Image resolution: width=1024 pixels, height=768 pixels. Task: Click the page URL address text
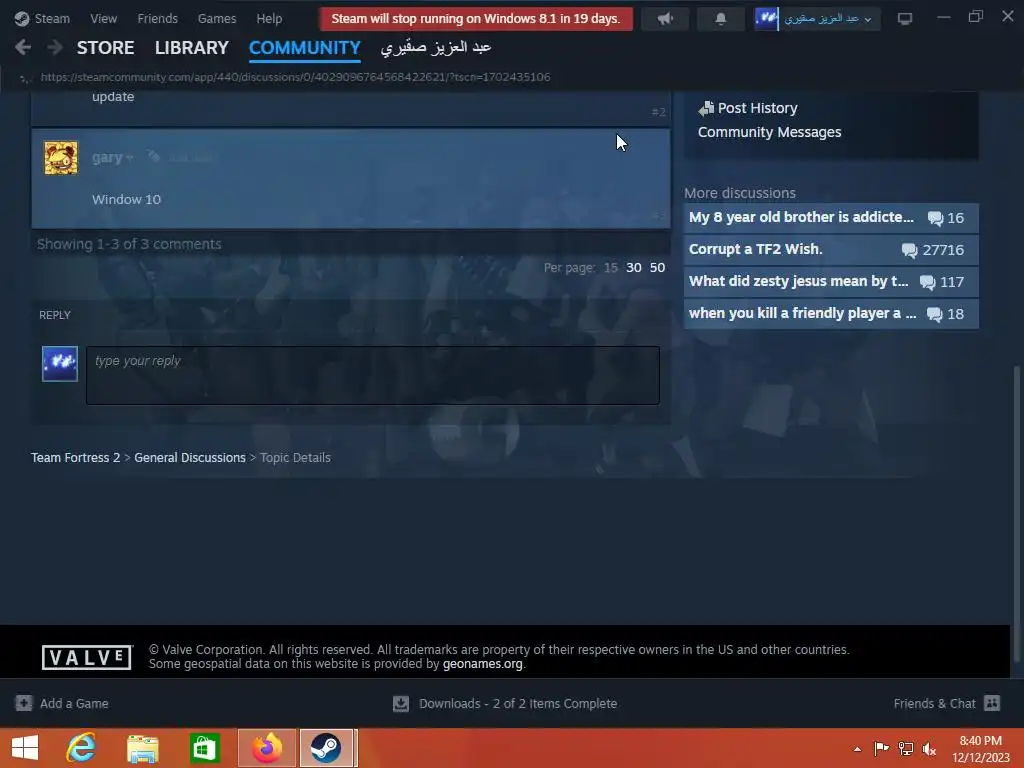295,77
